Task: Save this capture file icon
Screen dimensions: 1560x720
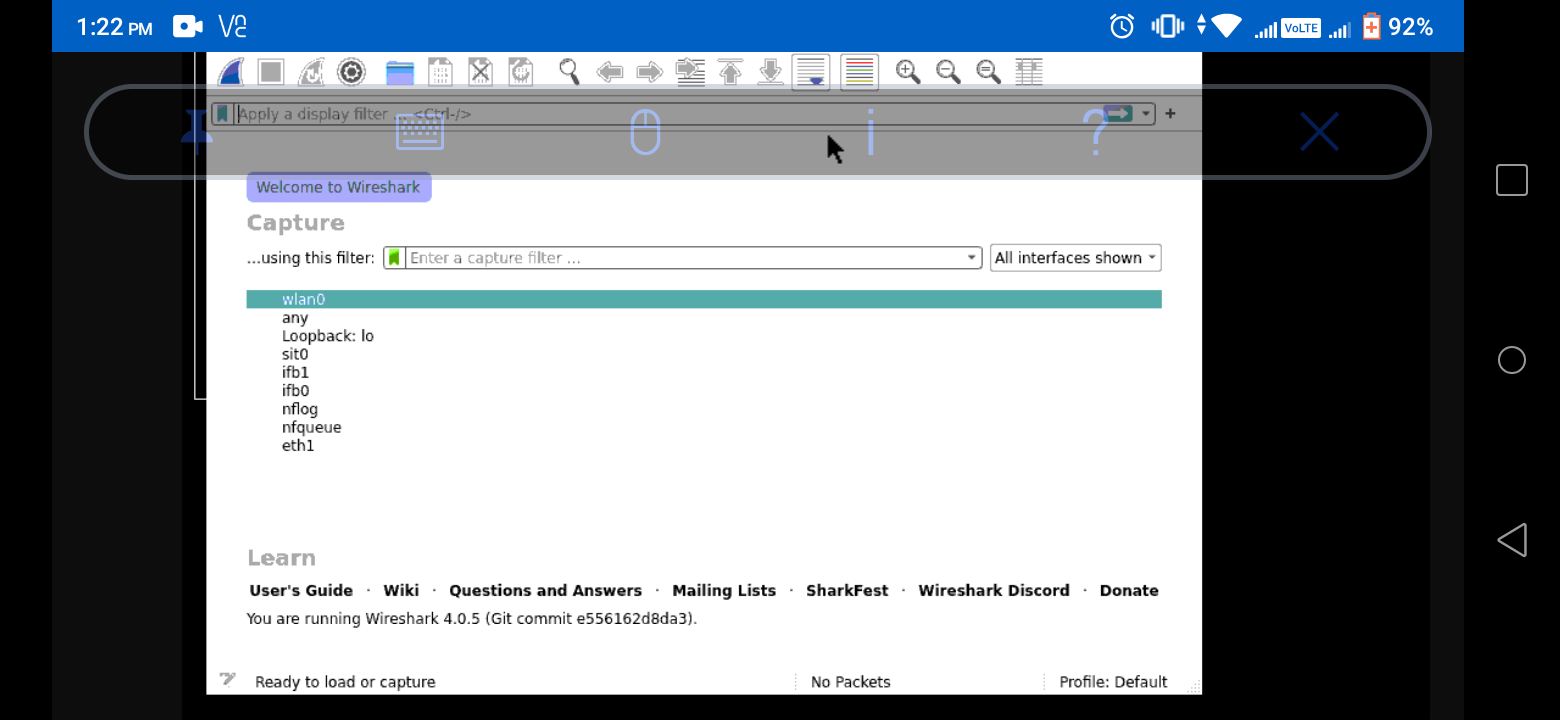Action: pos(440,72)
